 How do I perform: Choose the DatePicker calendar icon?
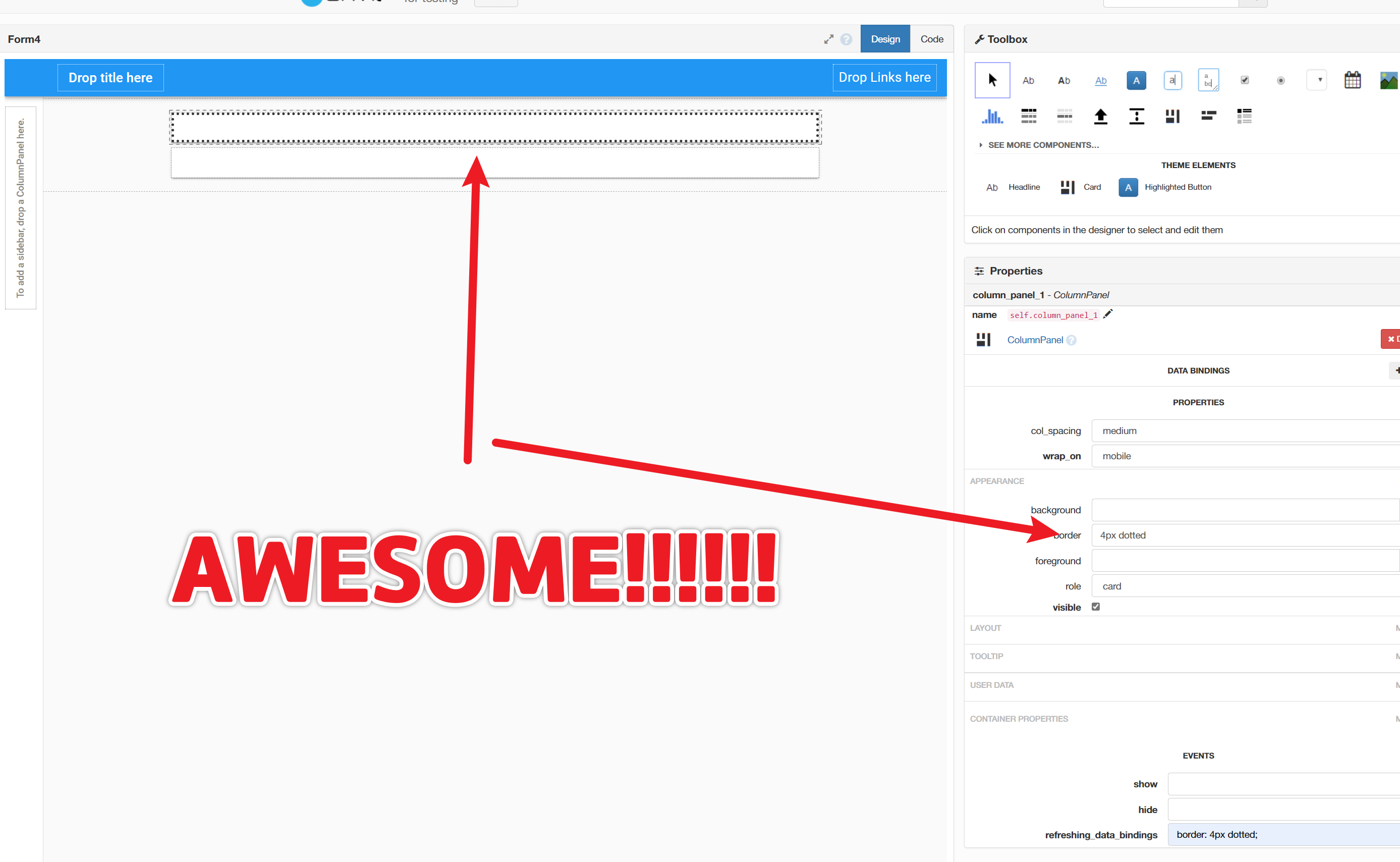(x=1352, y=80)
